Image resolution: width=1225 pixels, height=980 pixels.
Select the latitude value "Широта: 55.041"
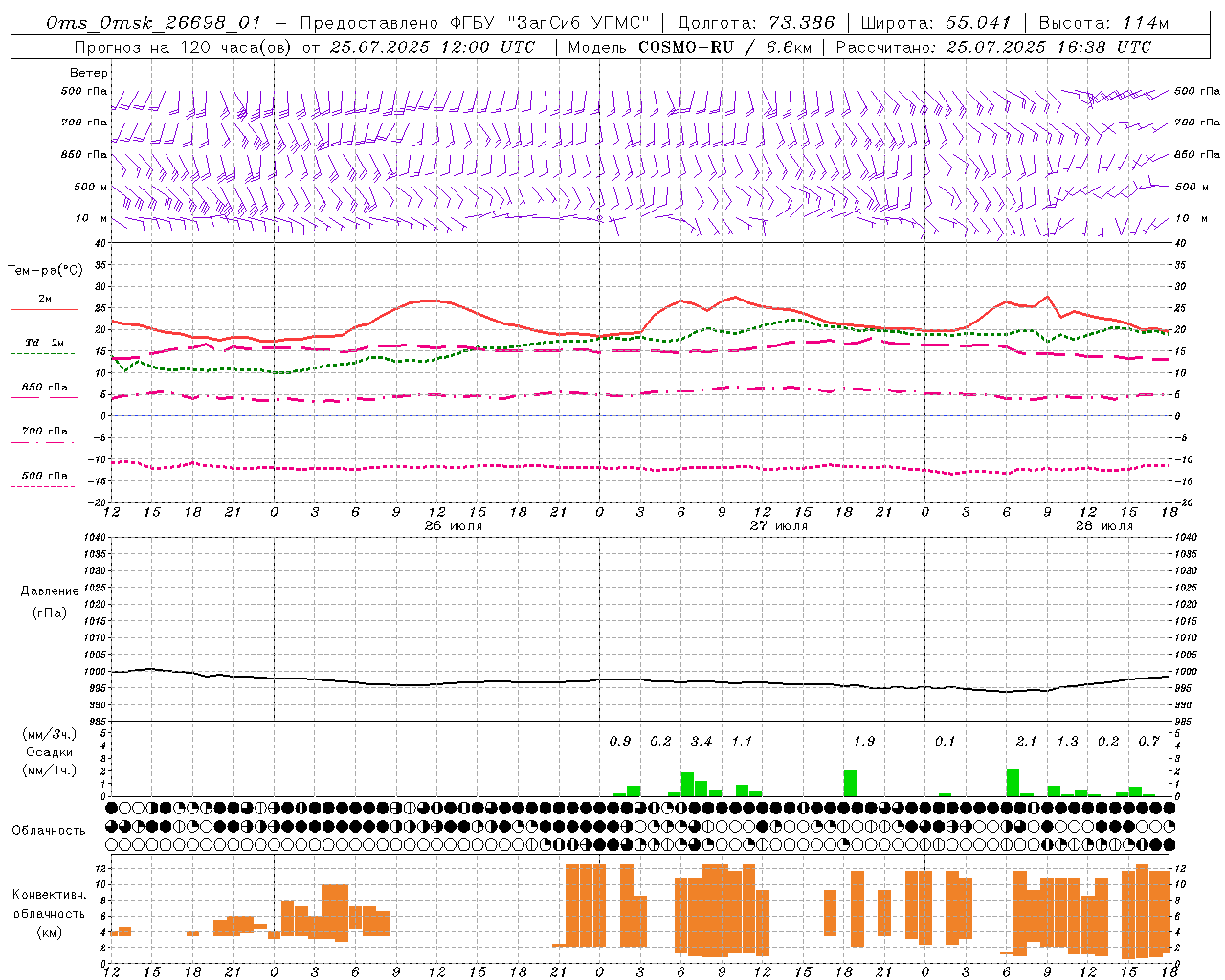(936, 23)
